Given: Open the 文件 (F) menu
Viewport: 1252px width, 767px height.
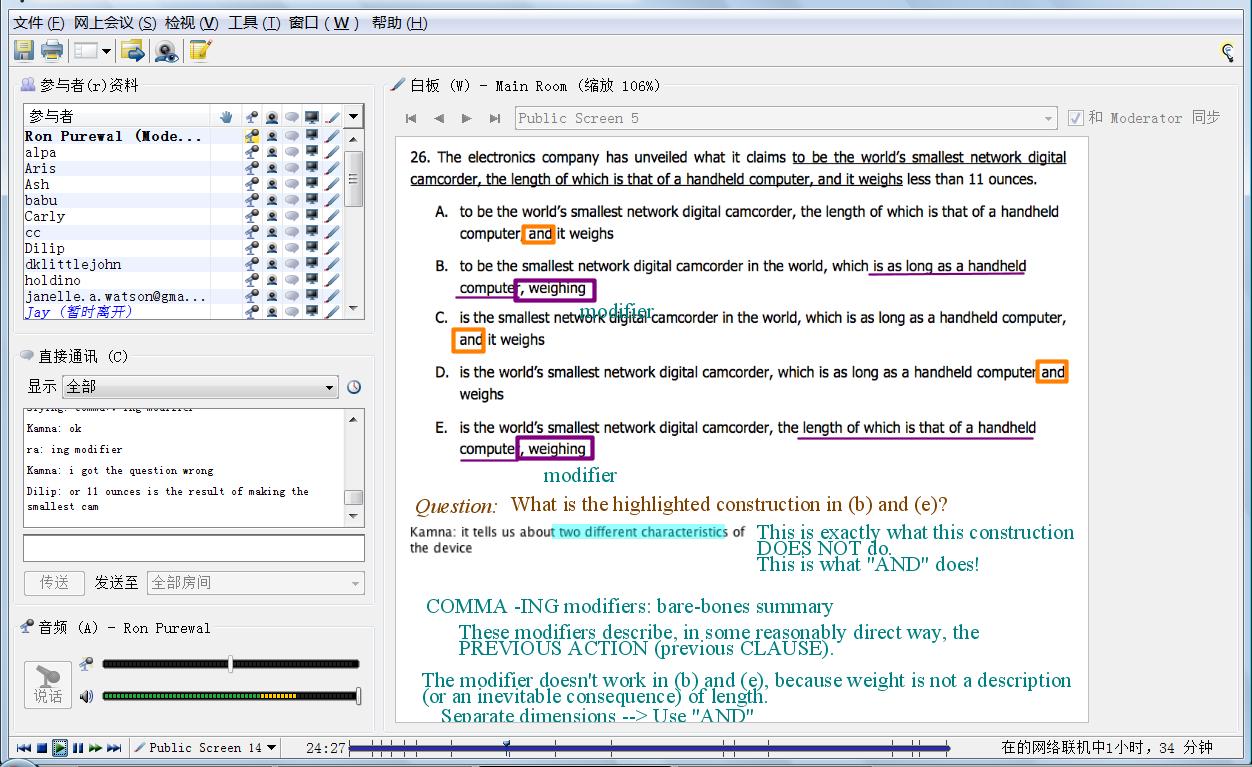Looking at the screenshot, I should click(x=39, y=22).
